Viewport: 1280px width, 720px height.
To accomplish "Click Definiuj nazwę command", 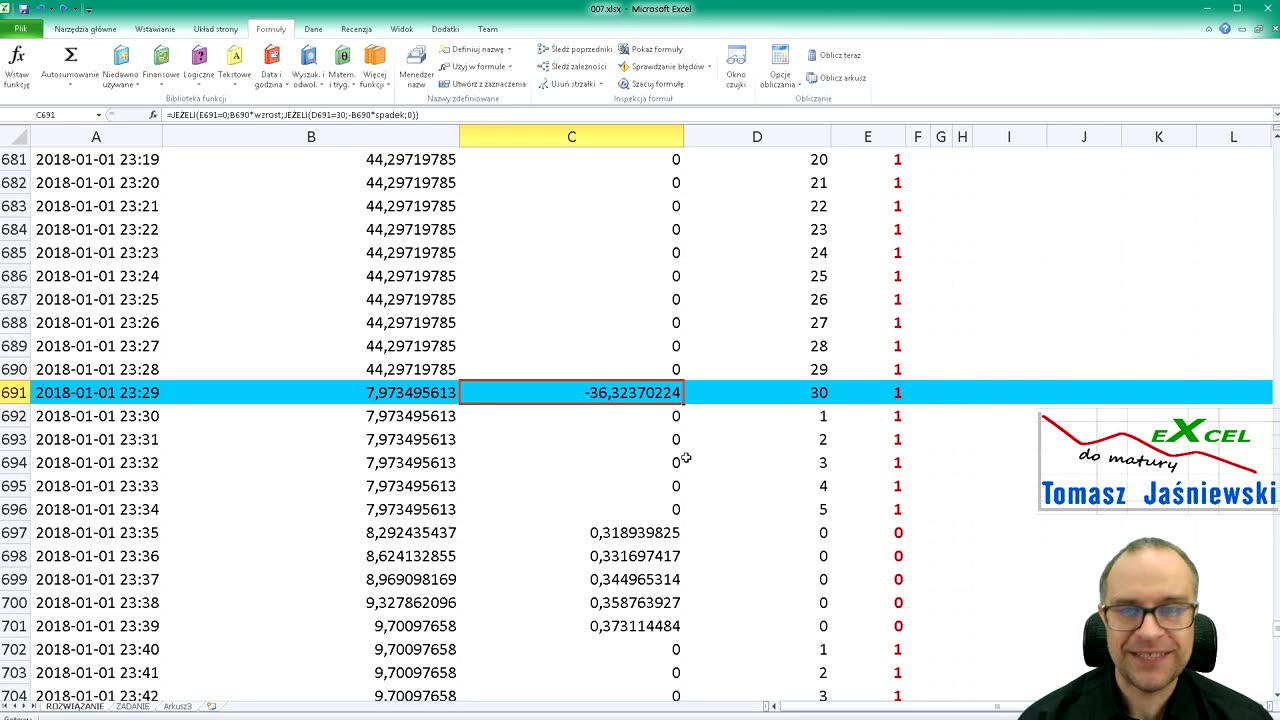I will (475, 49).
